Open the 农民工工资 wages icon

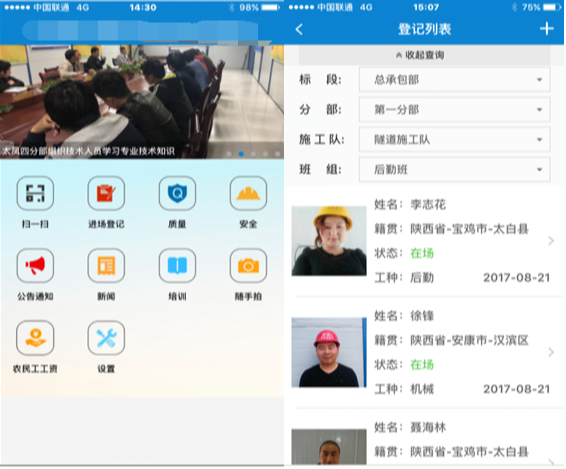click(x=35, y=338)
